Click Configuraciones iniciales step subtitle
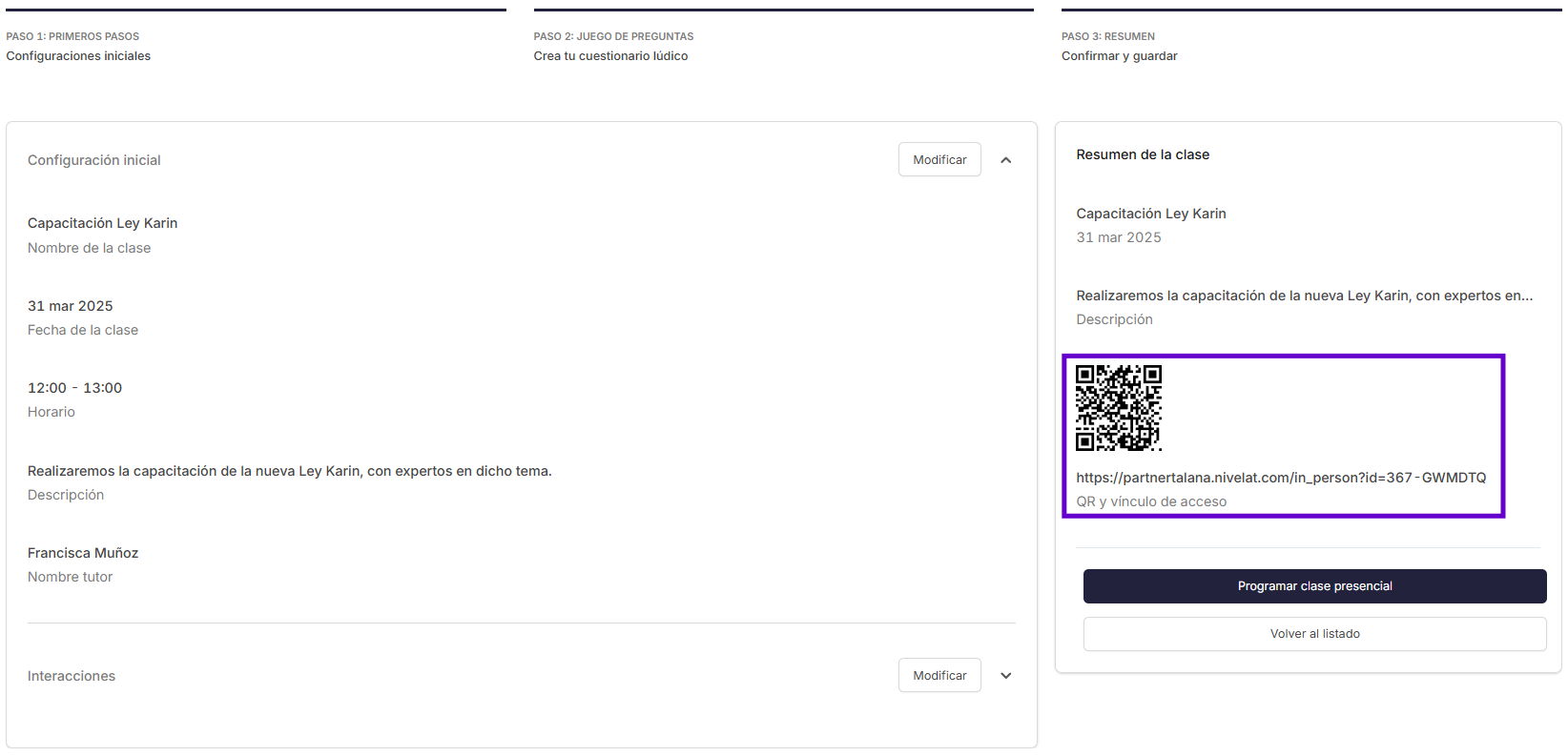 (x=78, y=56)
